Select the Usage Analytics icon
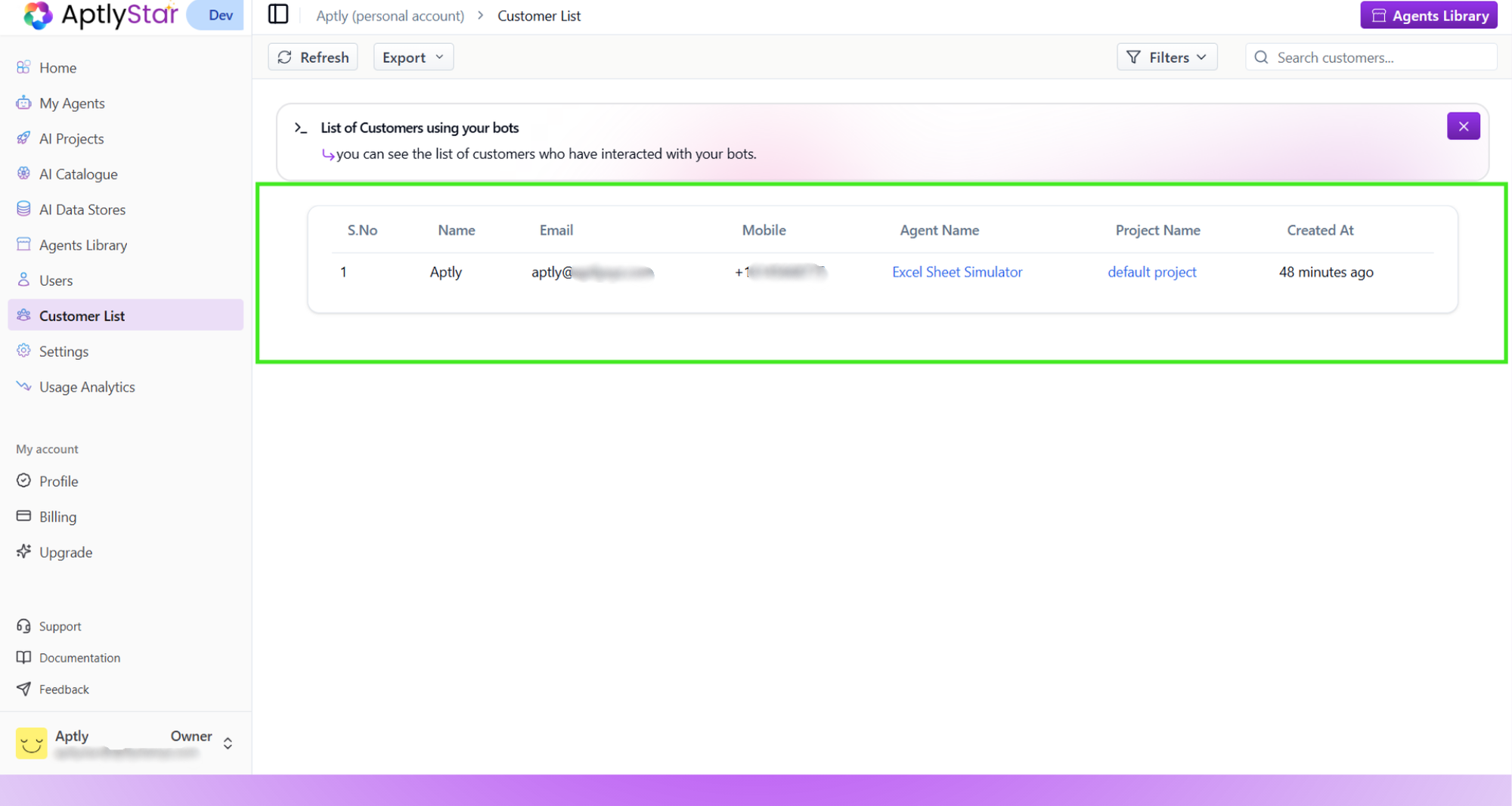The height and width of the screenshot is (806, 1512). (x=23, y=386)
